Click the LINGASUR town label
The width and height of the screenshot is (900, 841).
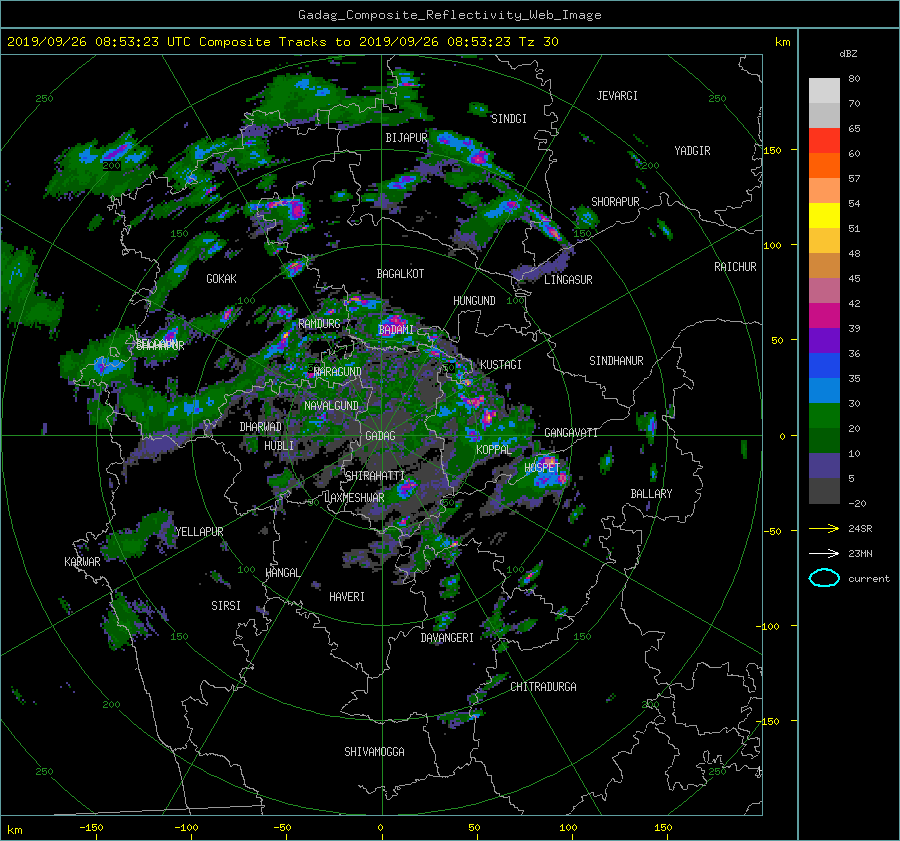coord(568,280)
